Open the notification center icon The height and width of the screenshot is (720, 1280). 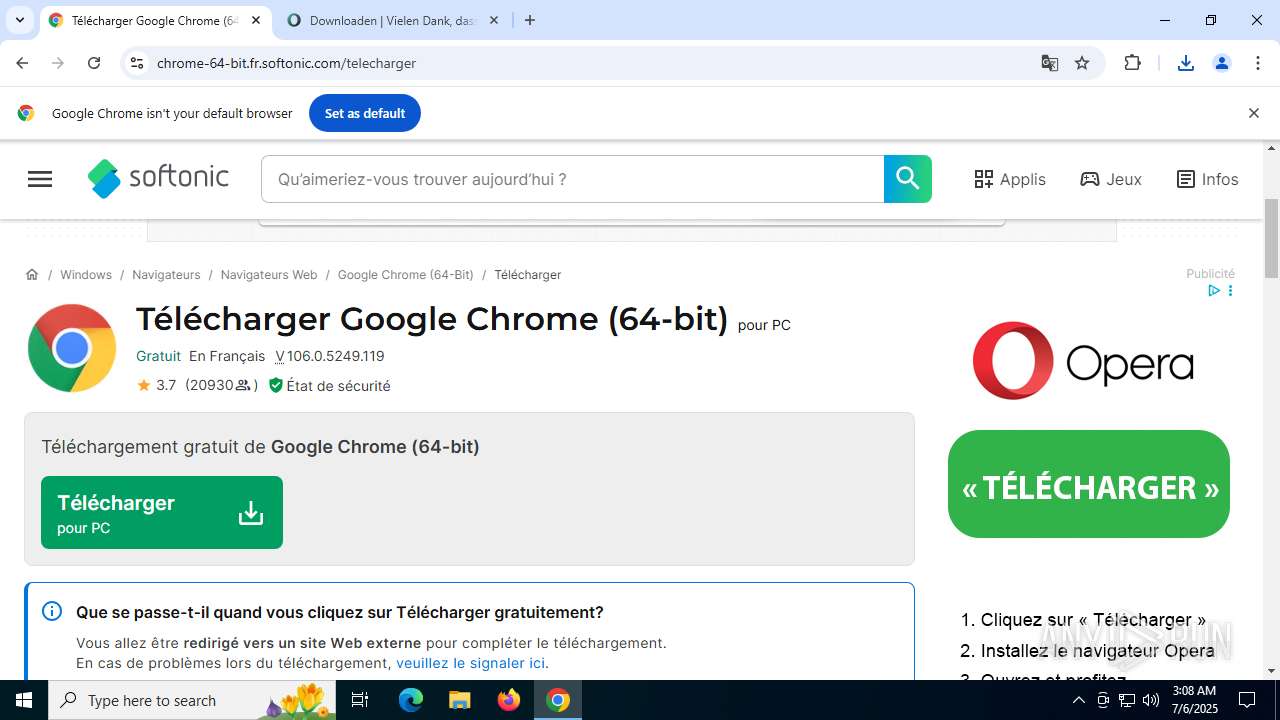pyautogui.click(x=1247, y=700)
